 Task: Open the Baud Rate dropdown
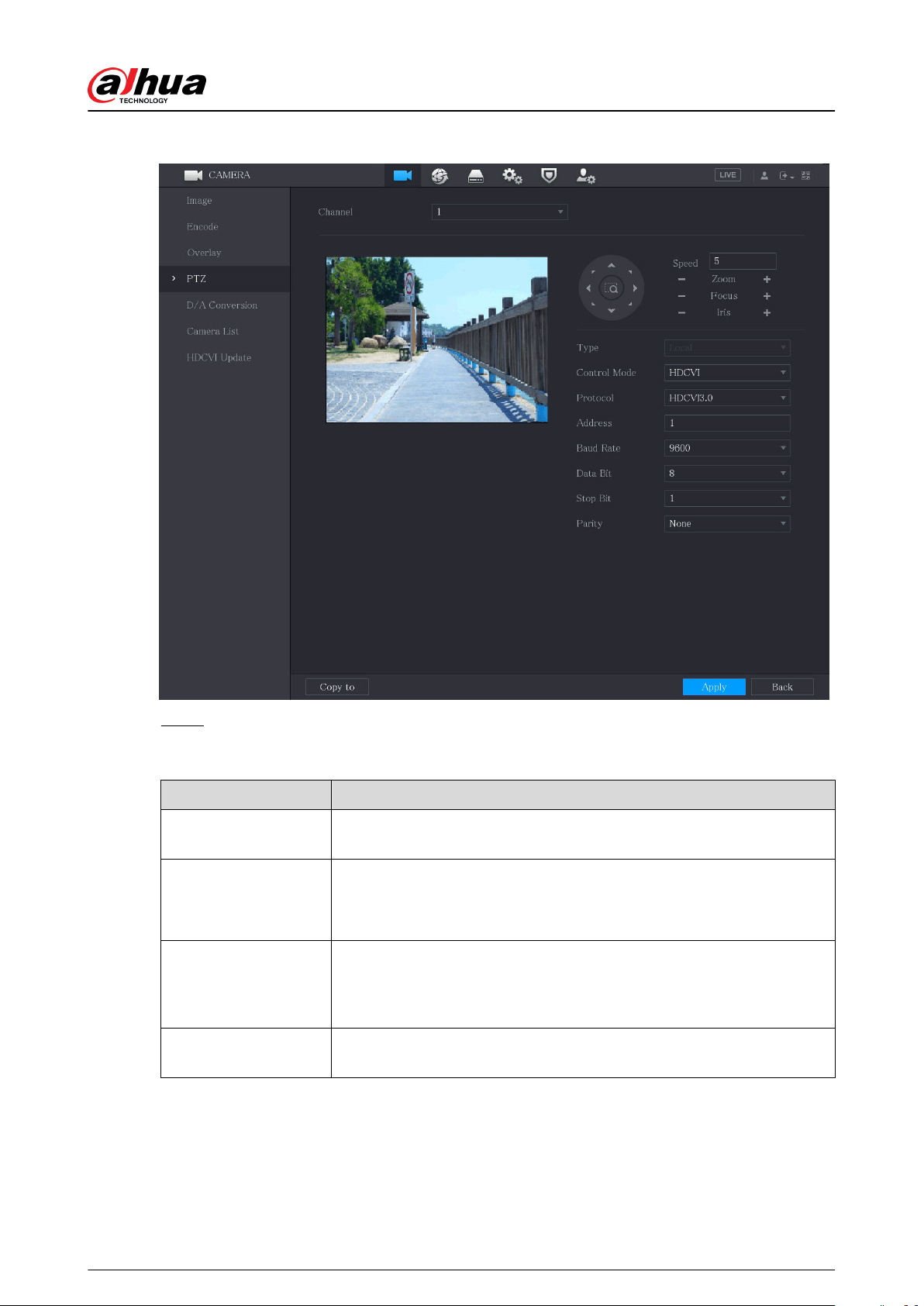(x=727, y=448)
